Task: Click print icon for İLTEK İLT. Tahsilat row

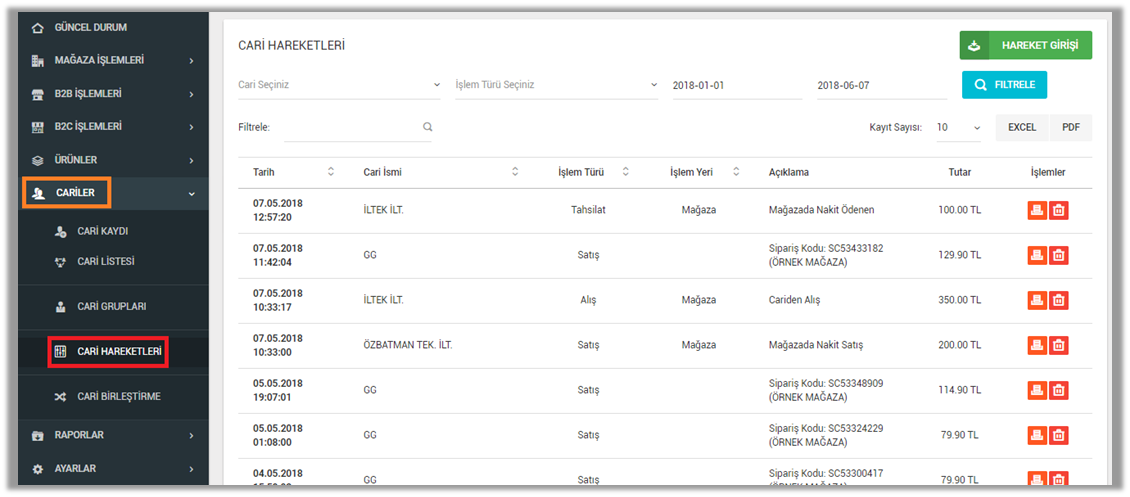Action: [x=1037, y=210]
